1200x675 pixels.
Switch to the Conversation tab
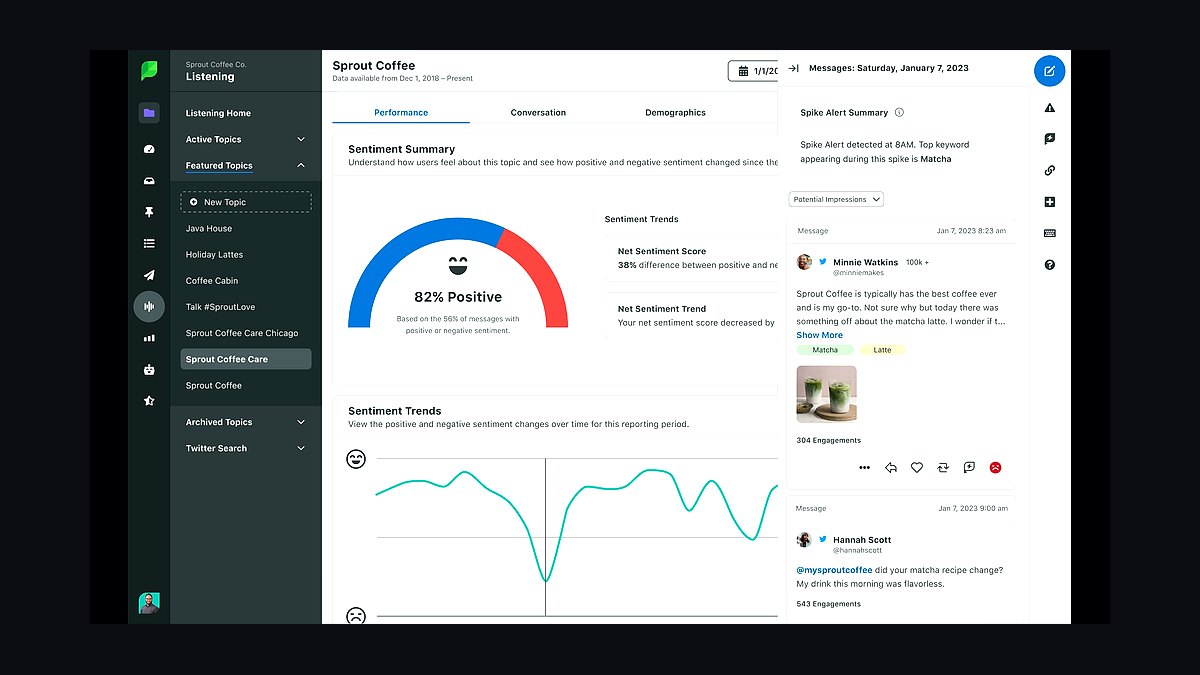click(538, 113)
